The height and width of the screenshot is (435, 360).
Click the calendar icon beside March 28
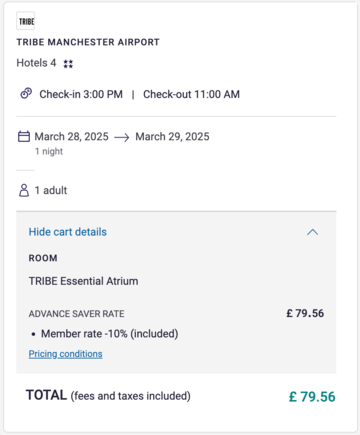point(24,136)
